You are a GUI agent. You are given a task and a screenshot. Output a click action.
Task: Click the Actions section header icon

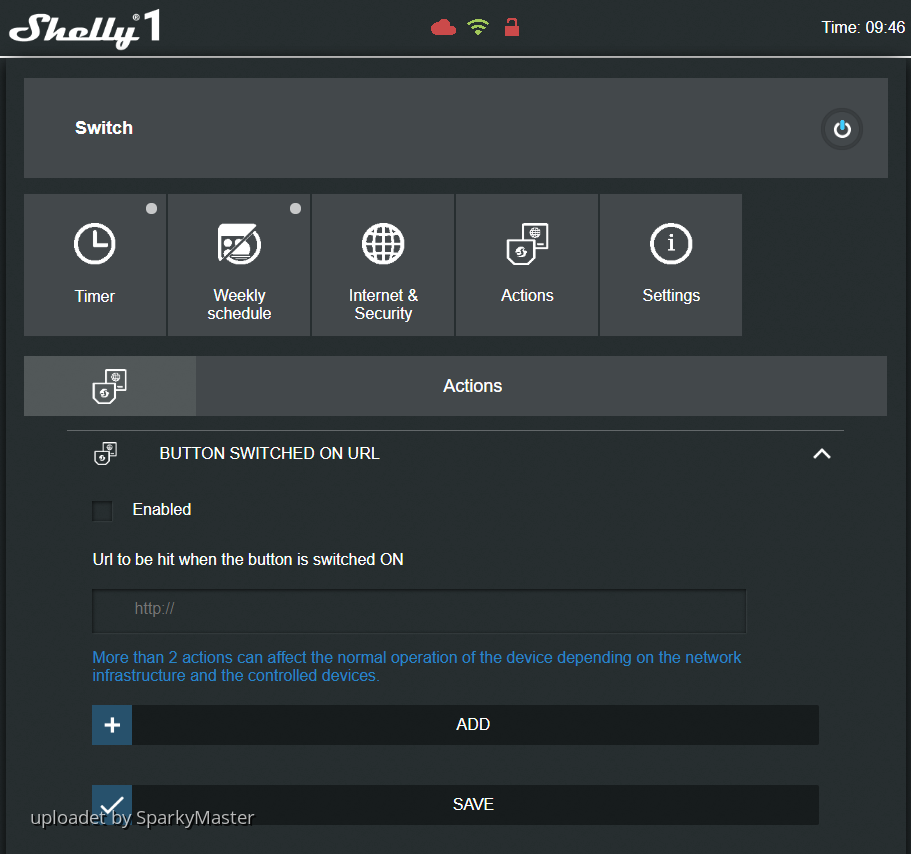pos(109,386)
